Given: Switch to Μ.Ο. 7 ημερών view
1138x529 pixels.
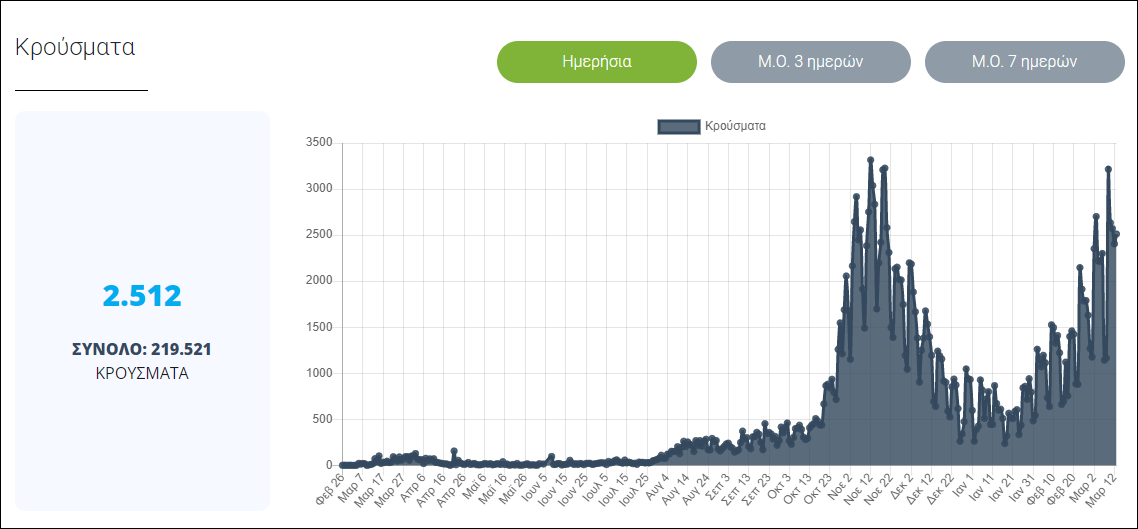Looking at the screenshot, I should pyautogui.click(x=1024, y=62).
